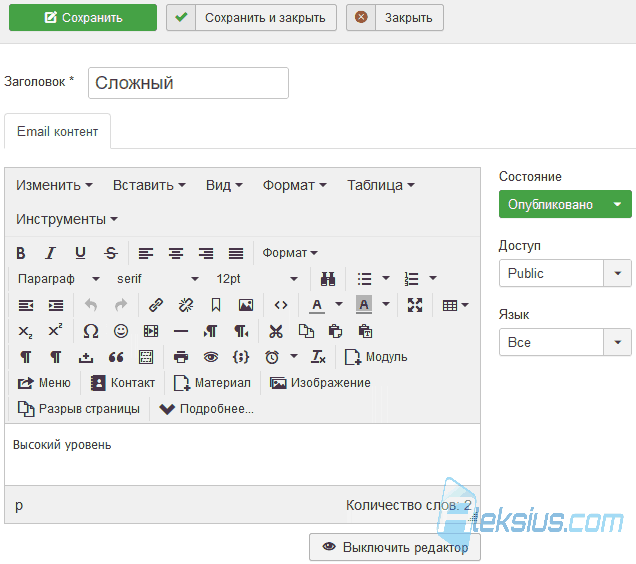Copy selected text
Viewport: 636px width, 564px height.
(306, 332)
